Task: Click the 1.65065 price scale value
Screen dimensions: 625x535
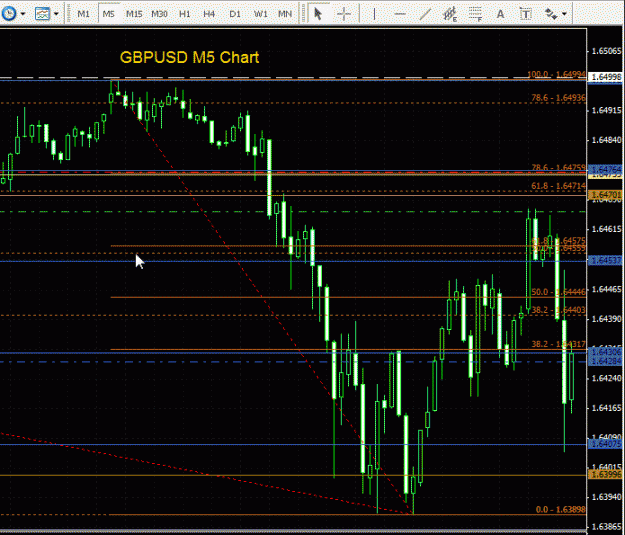Action: tap(606, 51)
